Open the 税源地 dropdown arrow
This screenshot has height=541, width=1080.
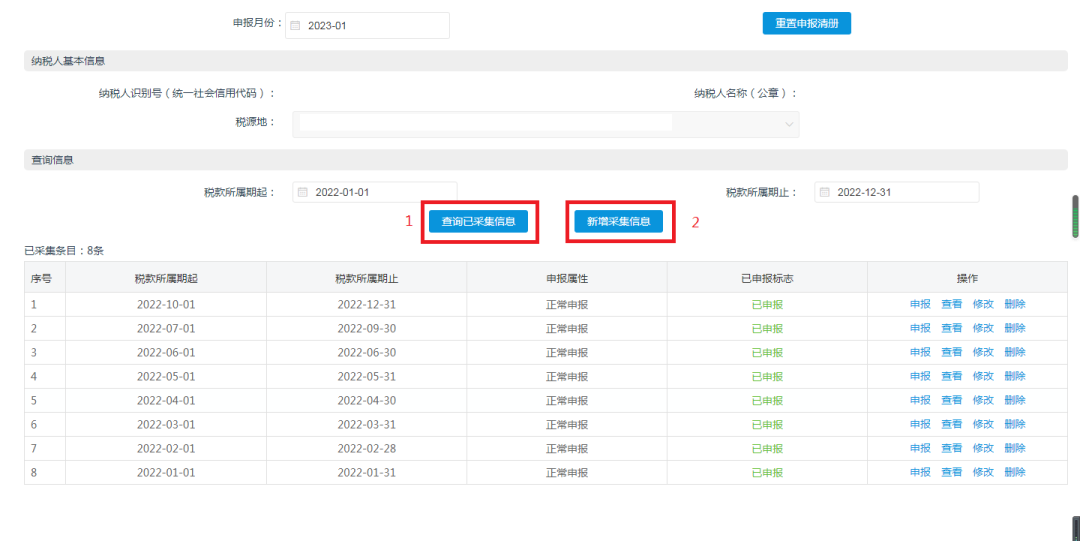coord(789,125)
